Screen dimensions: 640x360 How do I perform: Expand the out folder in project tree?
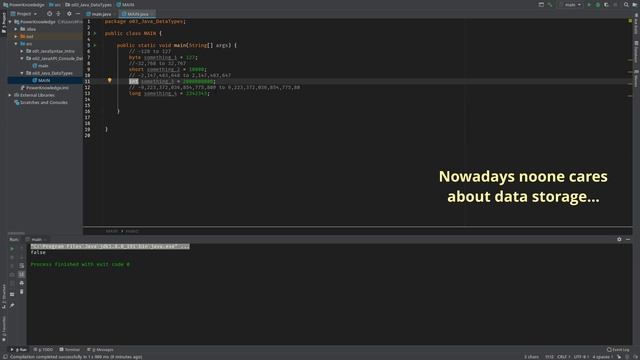(16, 37)
